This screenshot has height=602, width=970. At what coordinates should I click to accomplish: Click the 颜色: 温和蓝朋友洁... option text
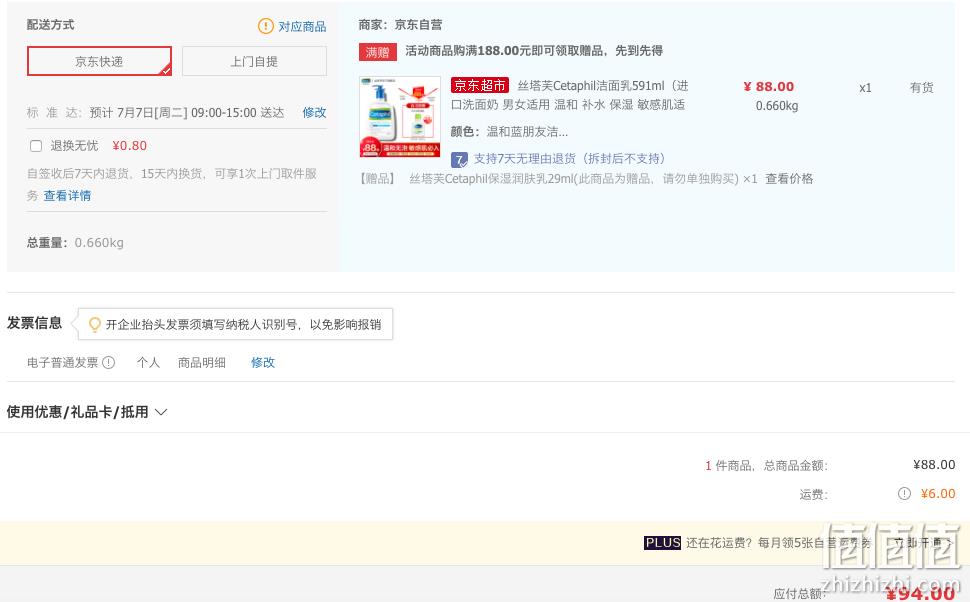click(509, 131)
